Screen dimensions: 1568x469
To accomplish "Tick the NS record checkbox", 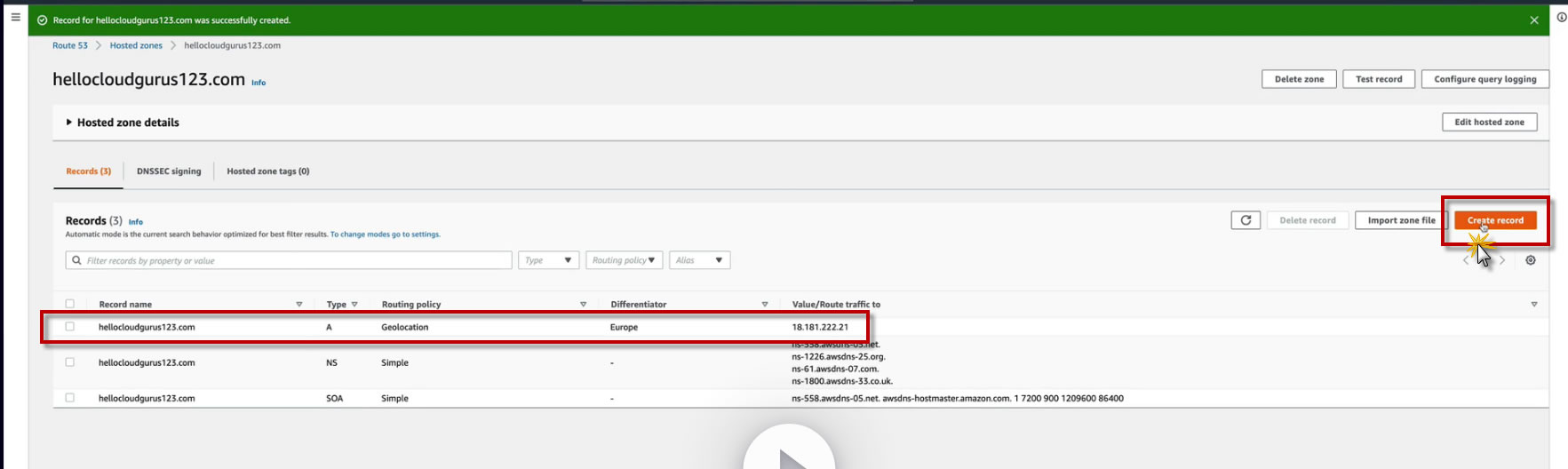I will pyautogui.click(x=70, y=362).
